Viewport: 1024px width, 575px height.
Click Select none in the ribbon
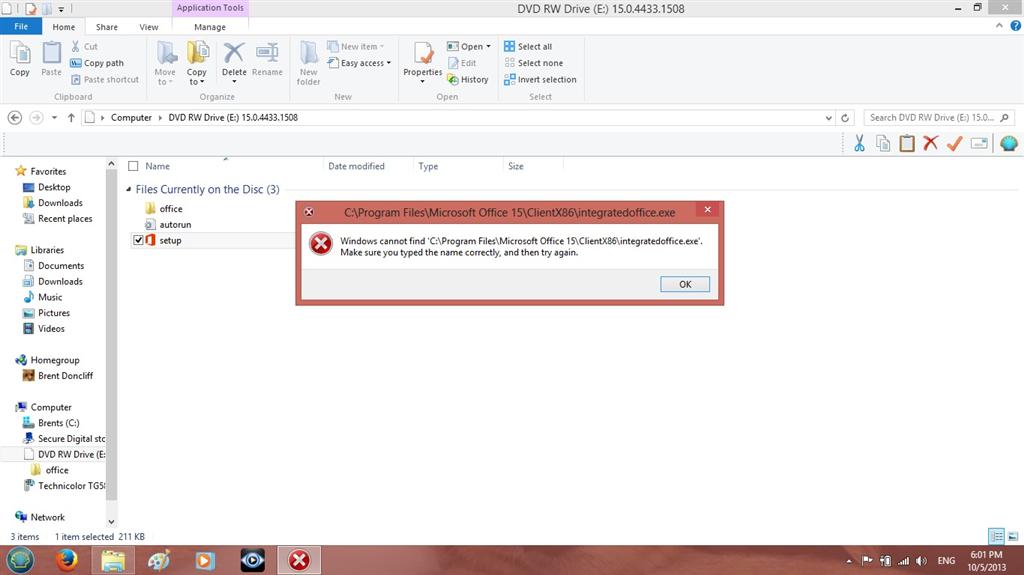pos(533,63)
